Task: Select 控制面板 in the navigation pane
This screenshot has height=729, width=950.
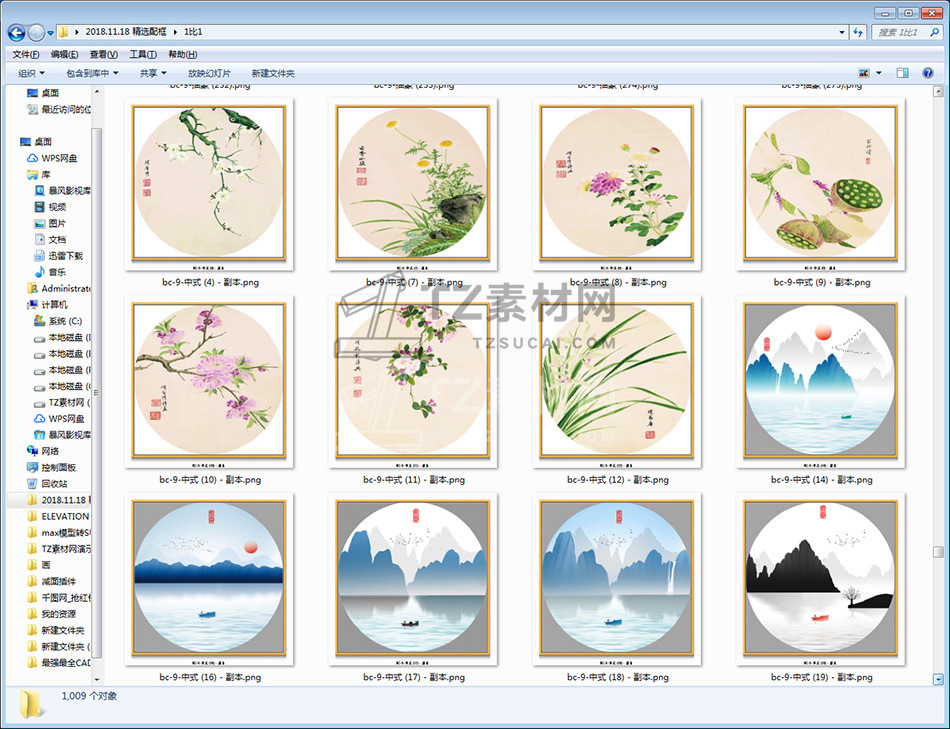Action: pyautogui.click(x=60, y=467)
